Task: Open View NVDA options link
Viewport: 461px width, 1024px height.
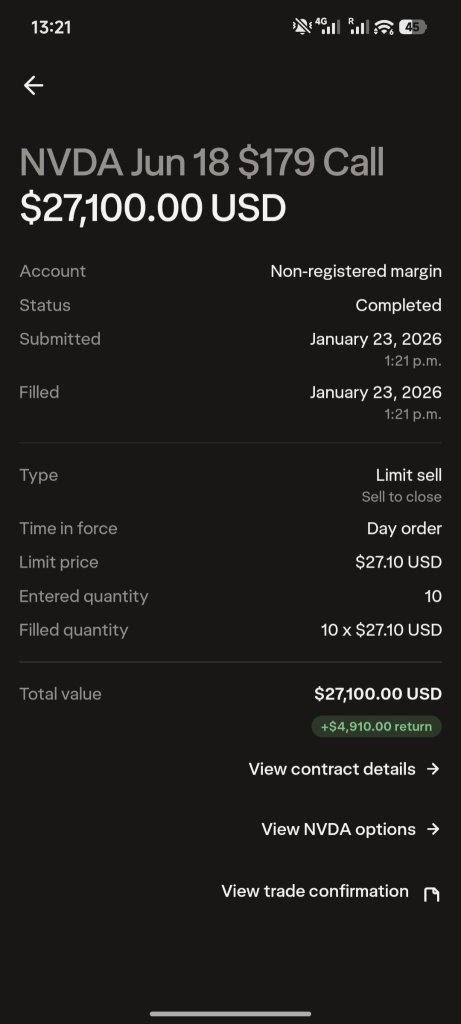Action: 338,829
